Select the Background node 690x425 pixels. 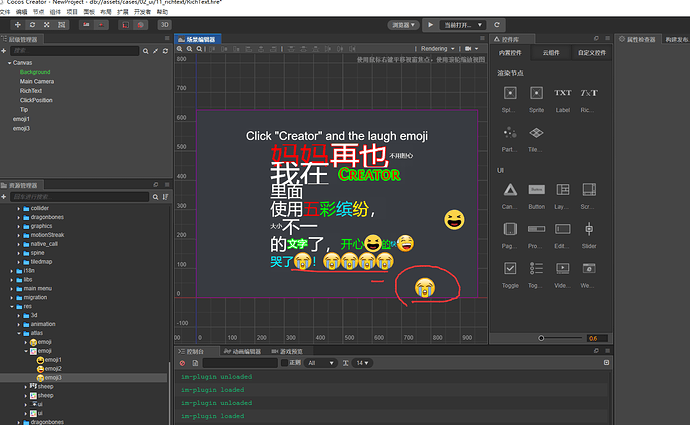pyautogui.click(x=35, y=72)
